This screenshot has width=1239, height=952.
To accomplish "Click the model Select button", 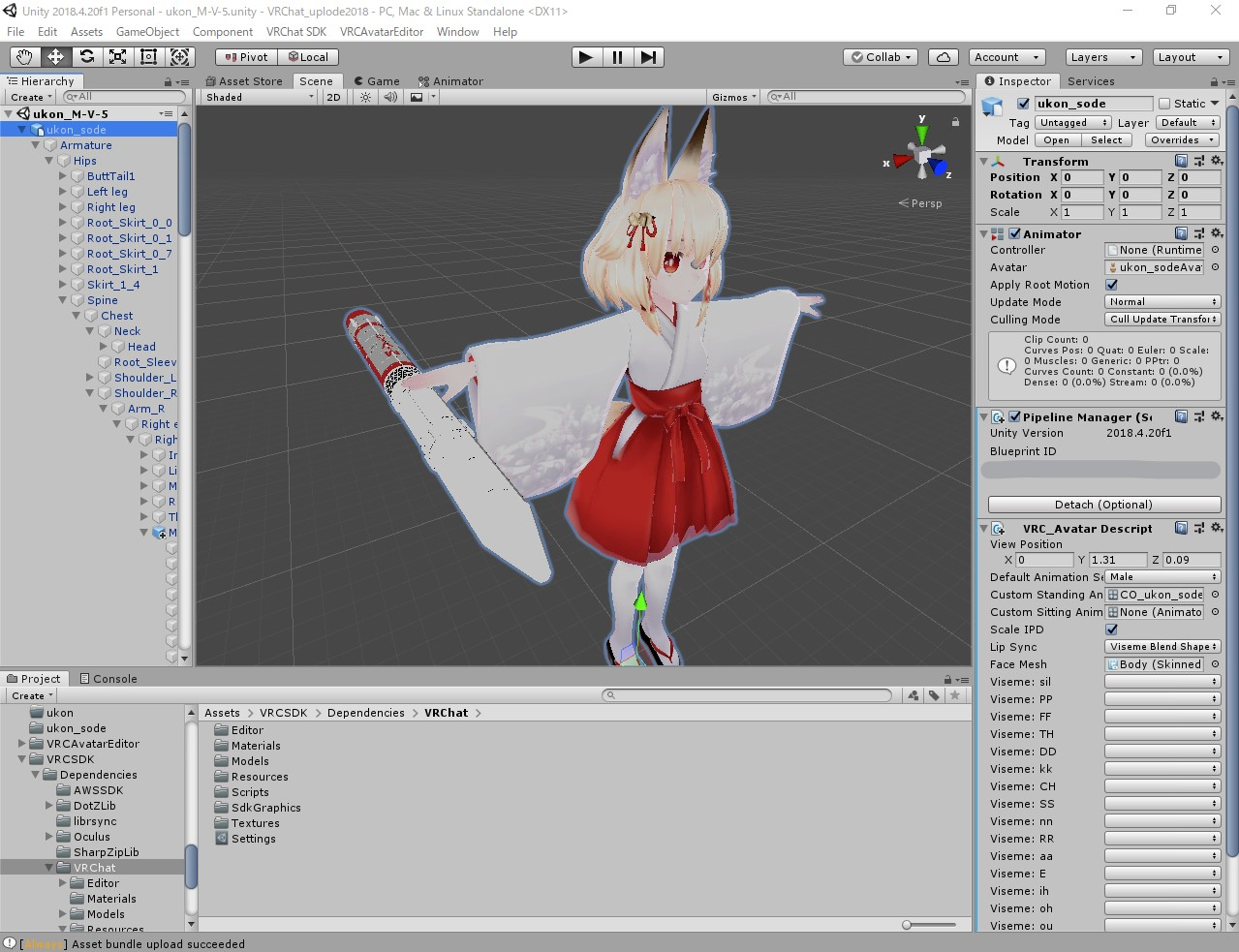I will pyautogui.click(x=1106, y=140).
